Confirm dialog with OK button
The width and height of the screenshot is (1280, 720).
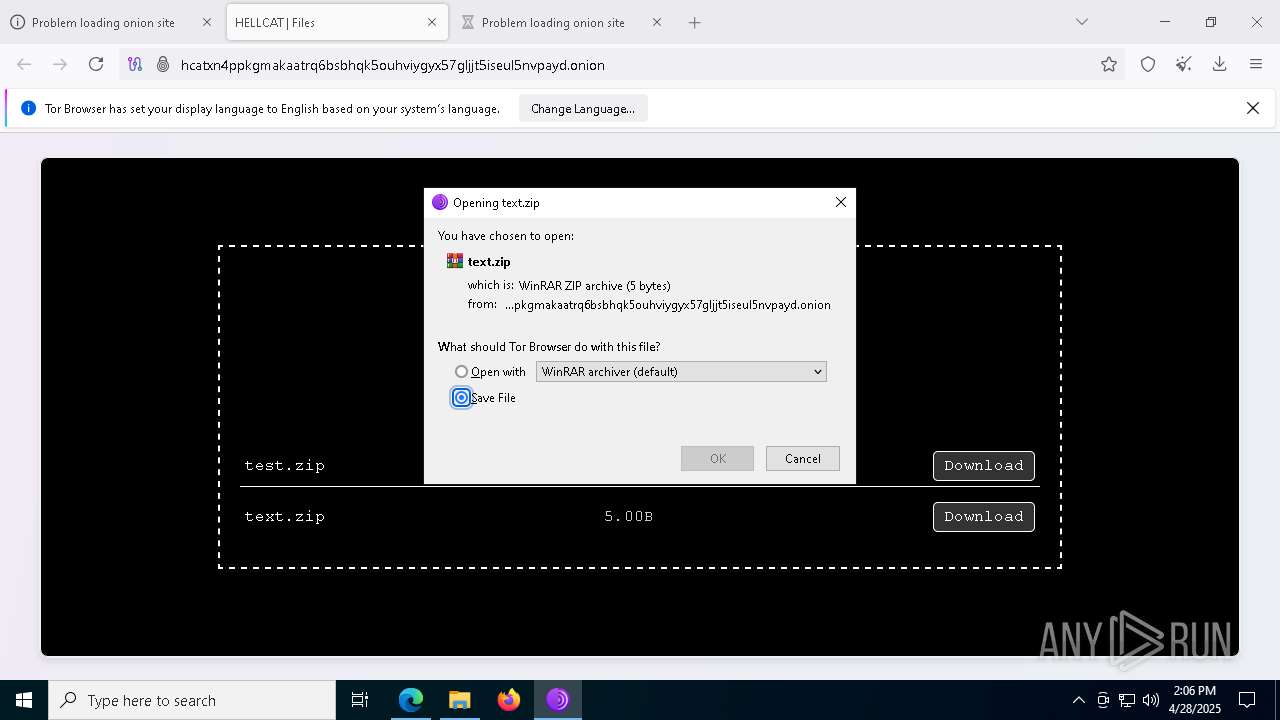coord(717,458)
